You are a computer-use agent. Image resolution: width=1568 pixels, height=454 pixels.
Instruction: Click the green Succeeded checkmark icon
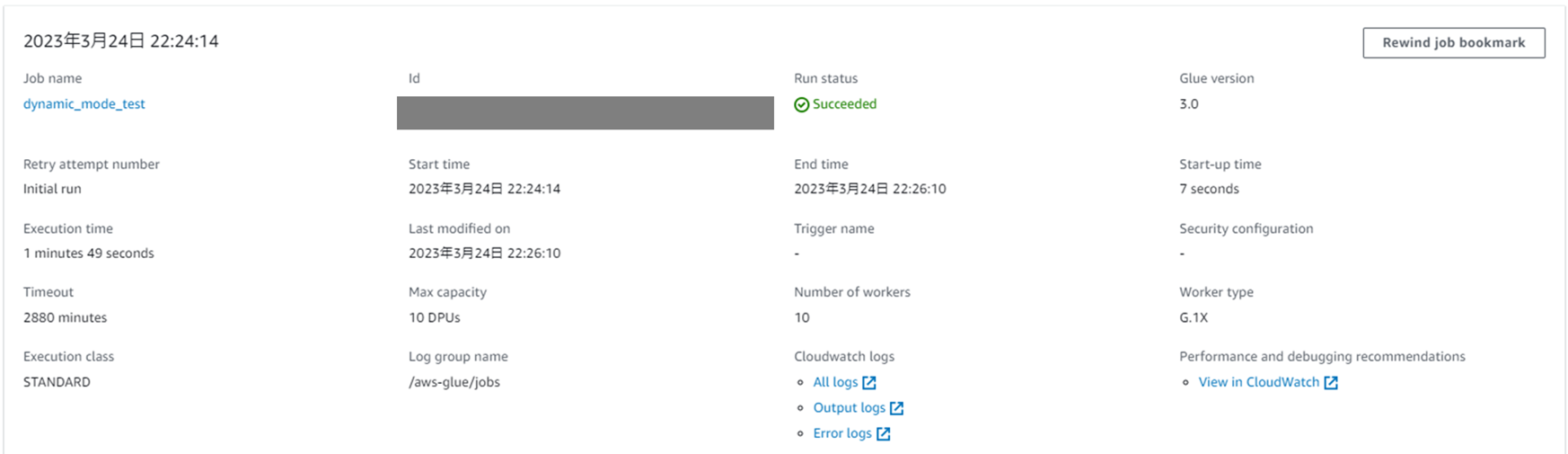coord(802,105)
